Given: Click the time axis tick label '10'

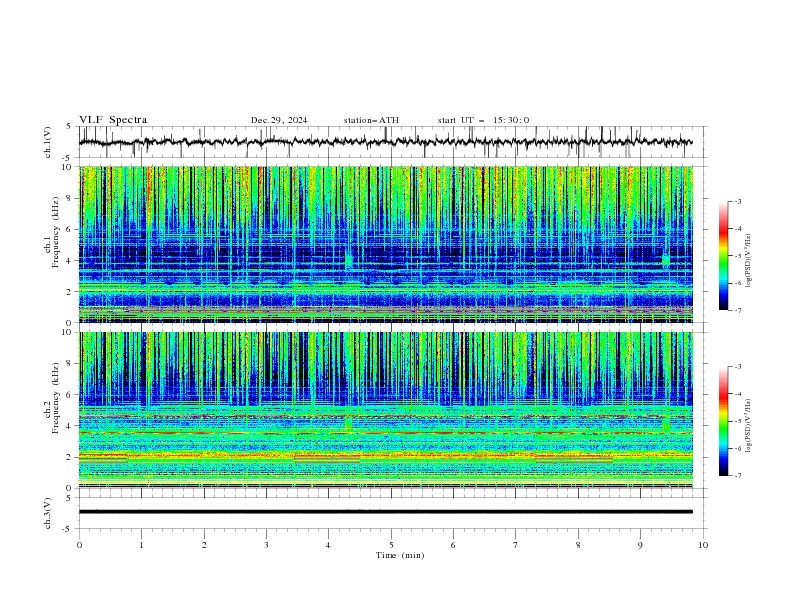Looking at the screenshot, I should (x=703, y=545).
